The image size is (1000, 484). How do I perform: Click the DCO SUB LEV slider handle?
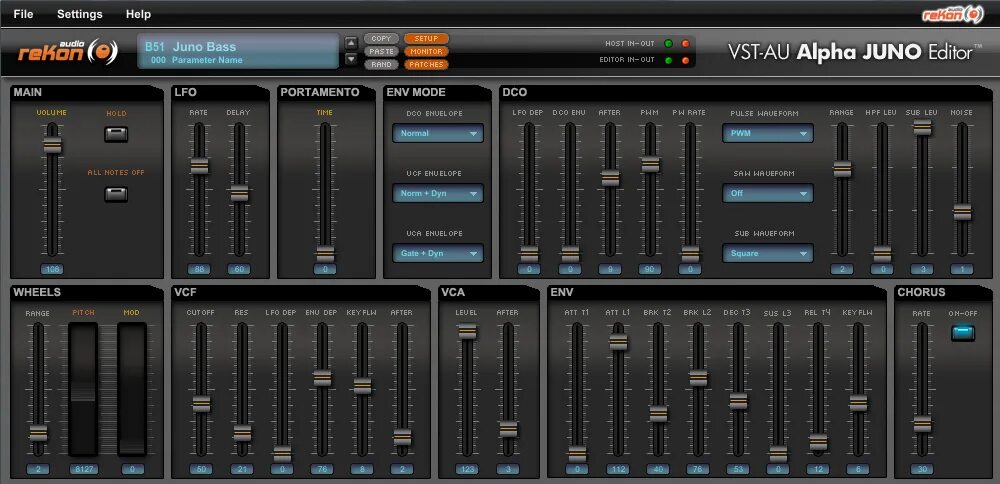922,127
